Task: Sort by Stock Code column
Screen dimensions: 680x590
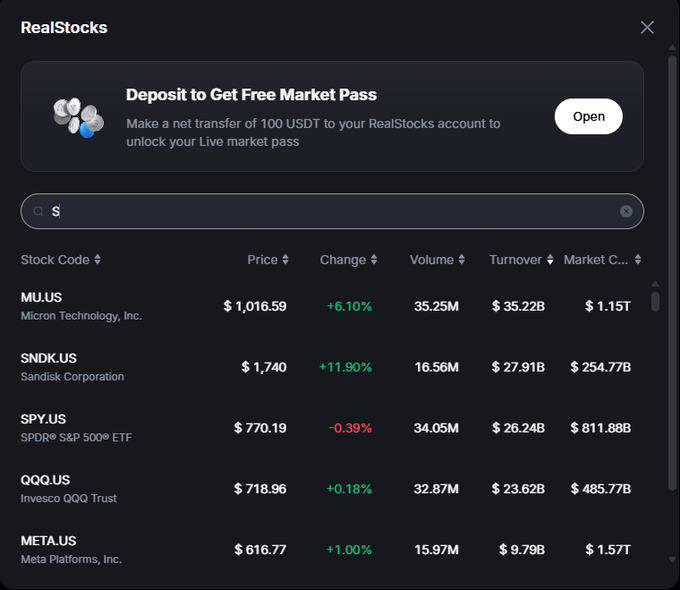Action: click(61, 259)
